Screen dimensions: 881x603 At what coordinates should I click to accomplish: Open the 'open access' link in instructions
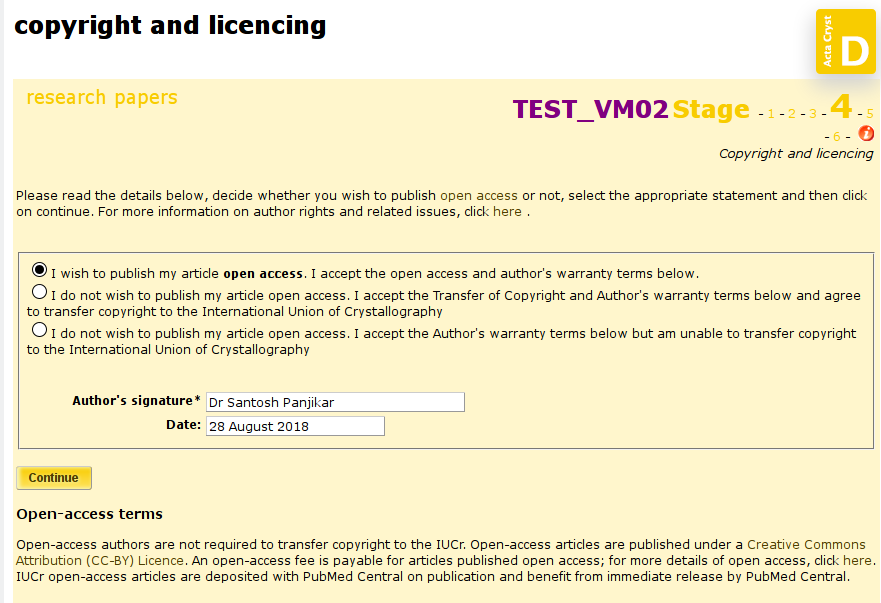pyautogui.click(x=479, y=196)
